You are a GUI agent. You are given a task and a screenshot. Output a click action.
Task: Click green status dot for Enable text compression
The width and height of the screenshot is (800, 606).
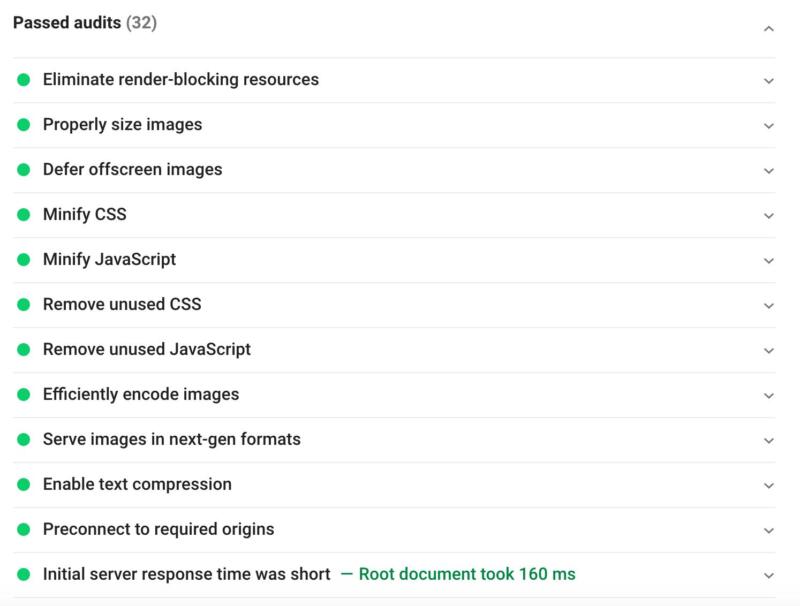24,485
